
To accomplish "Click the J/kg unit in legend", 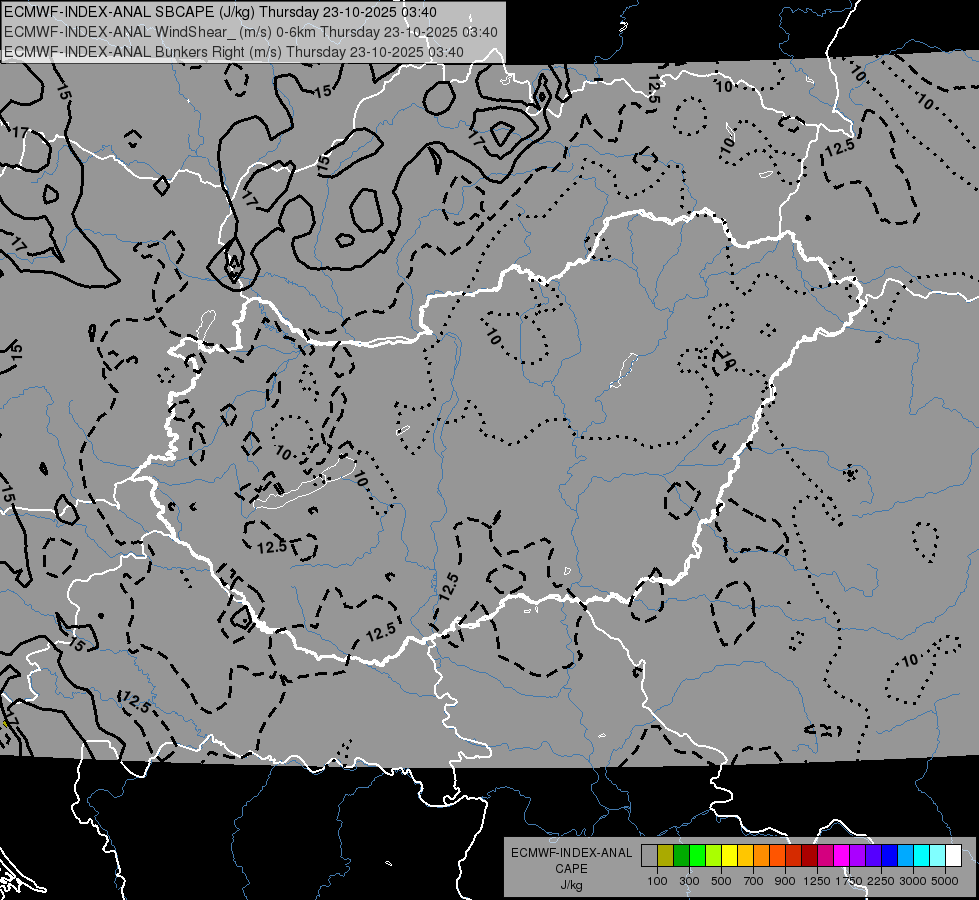I will pos(572,885).
